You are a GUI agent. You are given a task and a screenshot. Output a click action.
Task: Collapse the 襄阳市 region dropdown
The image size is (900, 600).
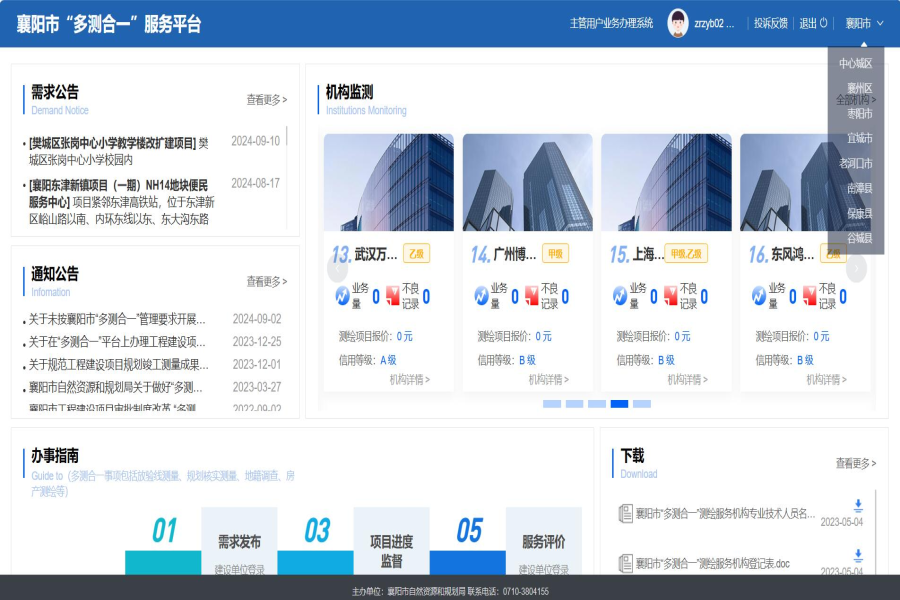click(864, 24)
